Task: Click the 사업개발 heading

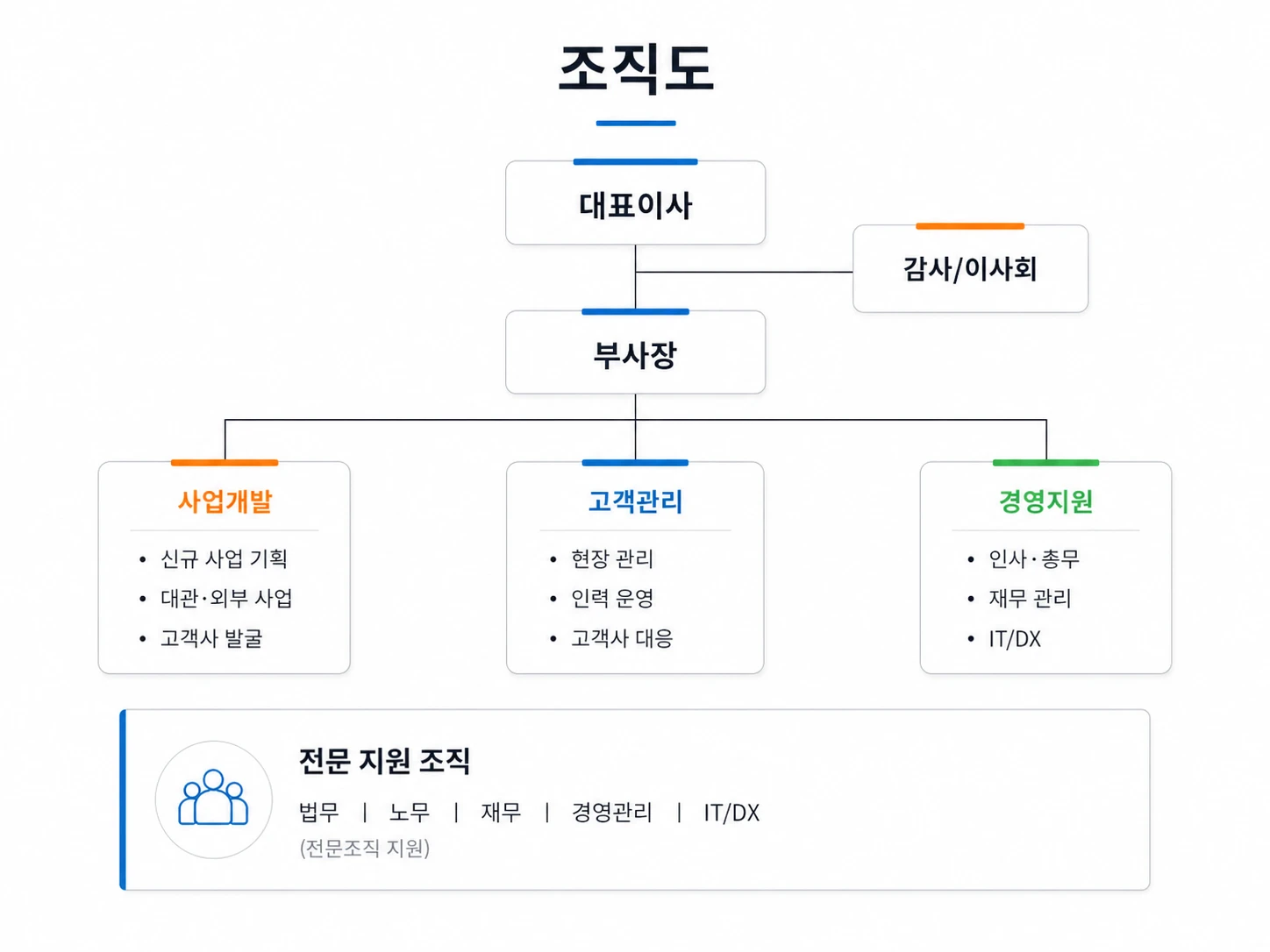Action: point(225,501)
